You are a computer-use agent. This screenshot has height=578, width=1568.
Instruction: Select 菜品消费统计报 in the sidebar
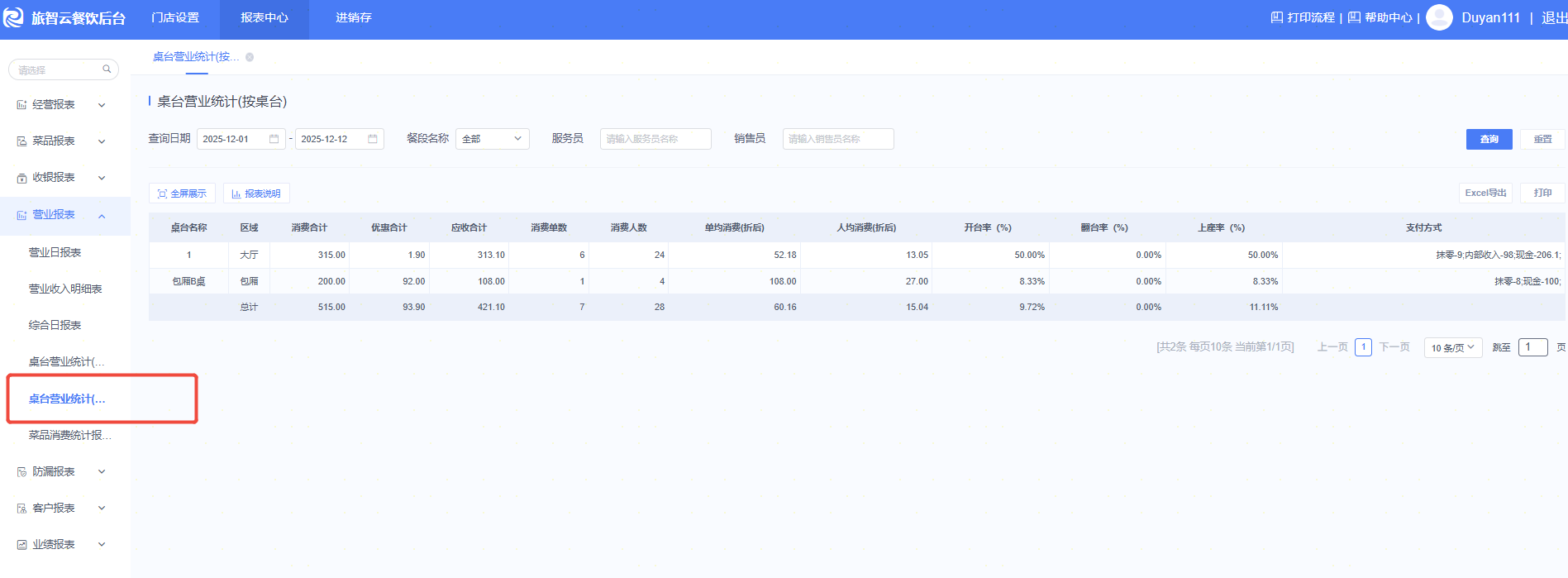click(x=69, y=436)
